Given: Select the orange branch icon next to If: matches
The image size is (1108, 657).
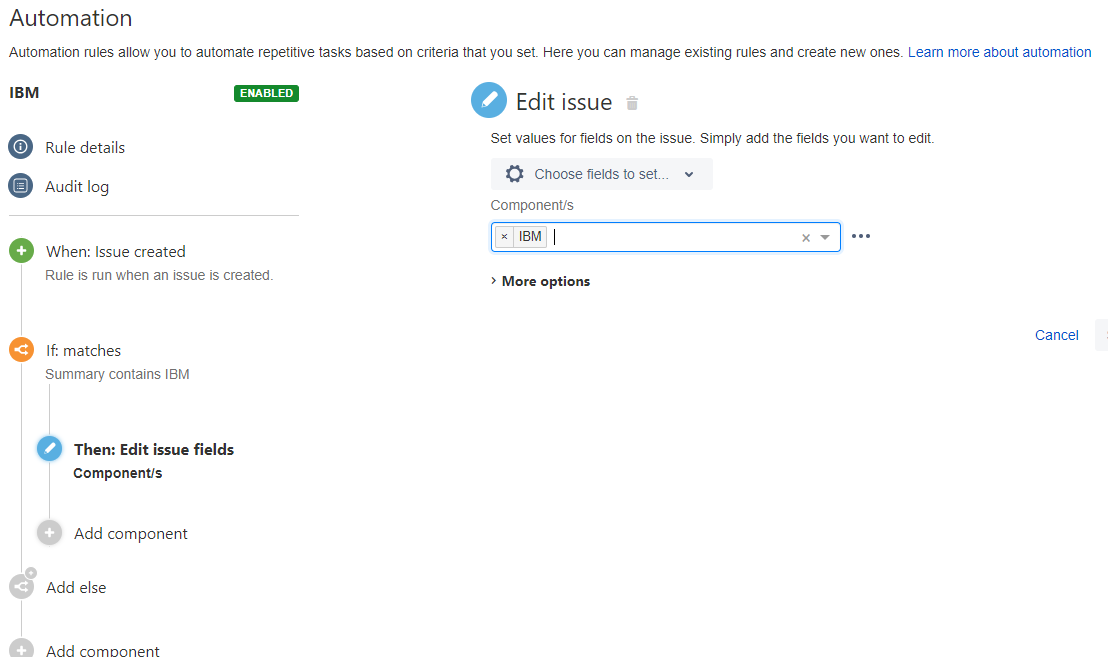Looking at the screenshot, I should point(21,350).
